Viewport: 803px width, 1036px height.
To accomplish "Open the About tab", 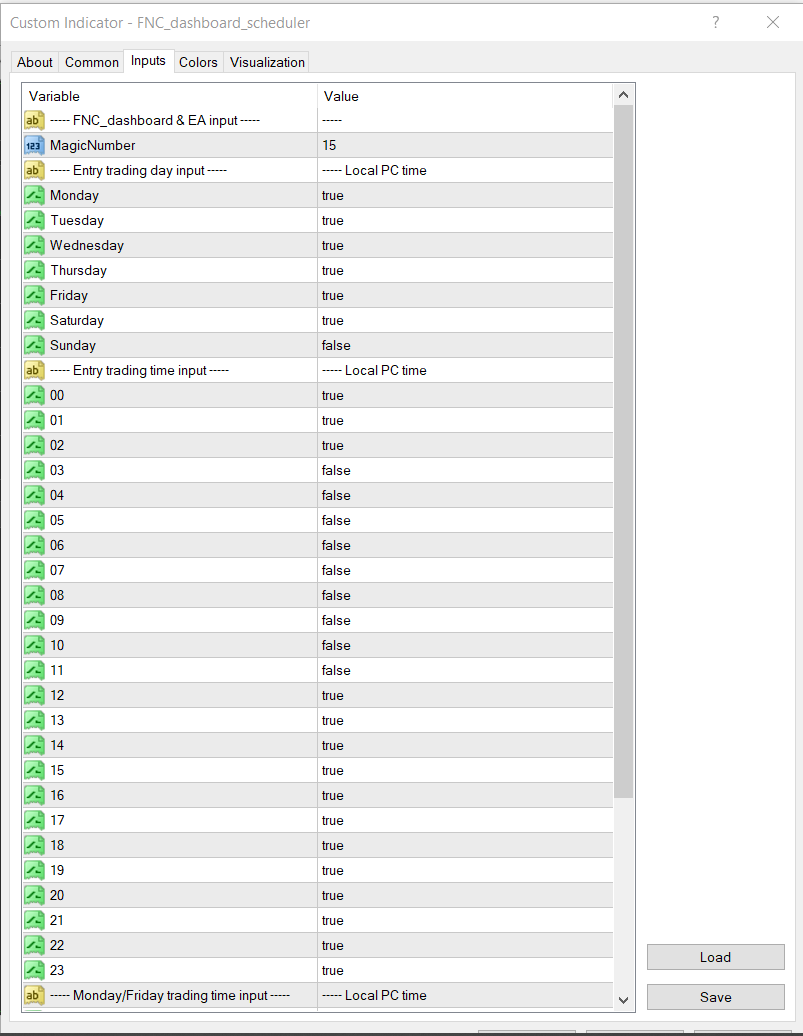I will (x=35, y=62).
